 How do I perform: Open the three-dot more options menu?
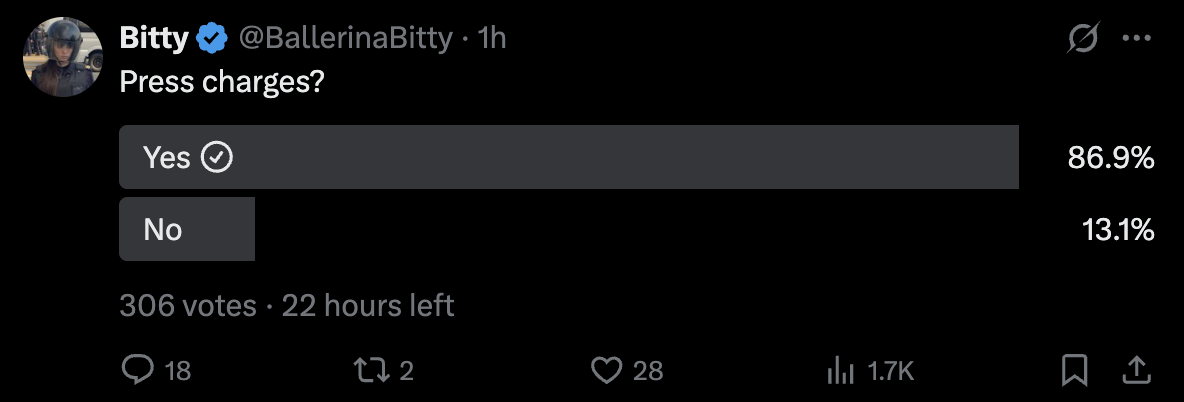tap(1137, 39)
